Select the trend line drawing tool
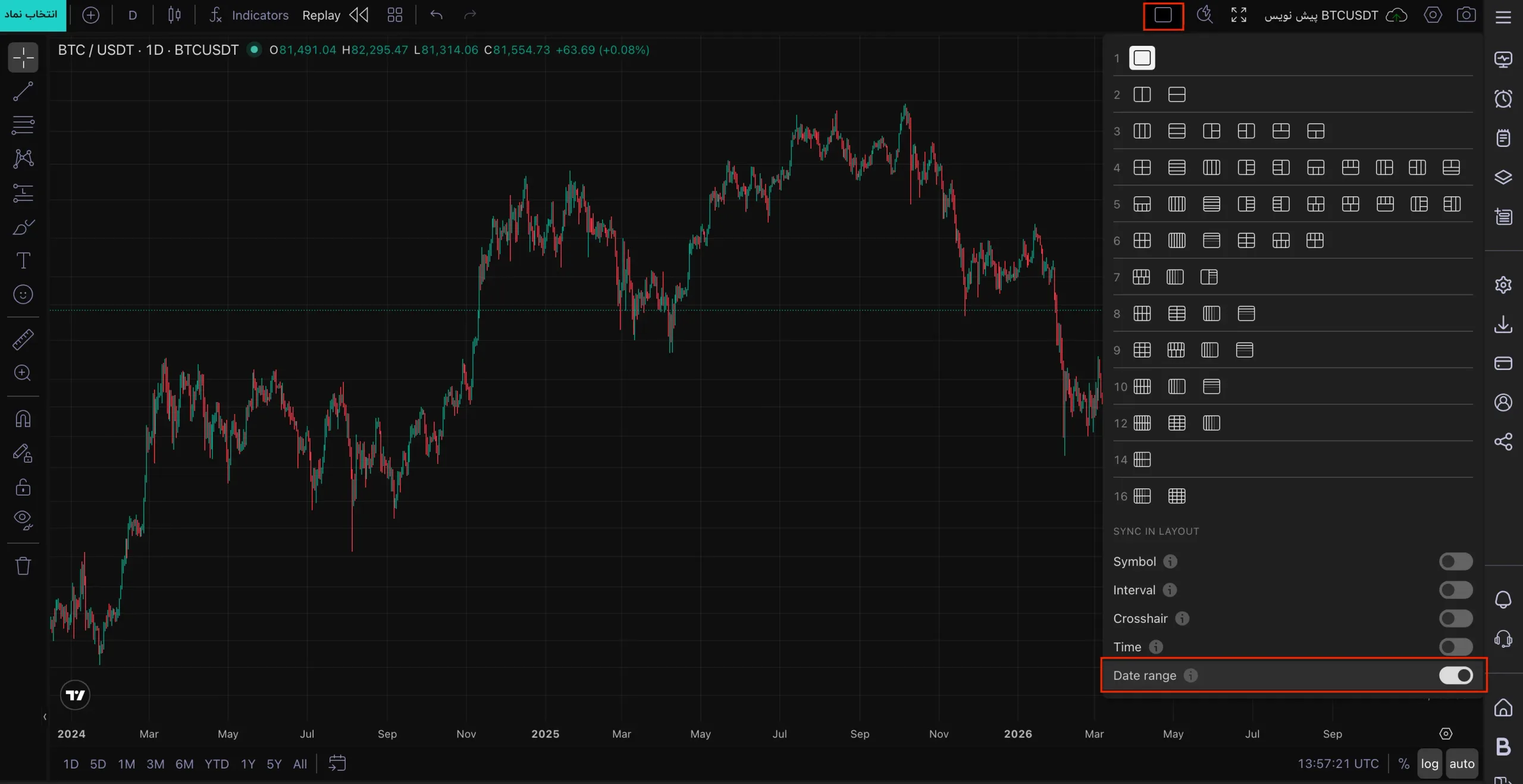The height and width of the screenshot is (784, 1523). coord(23,92)
